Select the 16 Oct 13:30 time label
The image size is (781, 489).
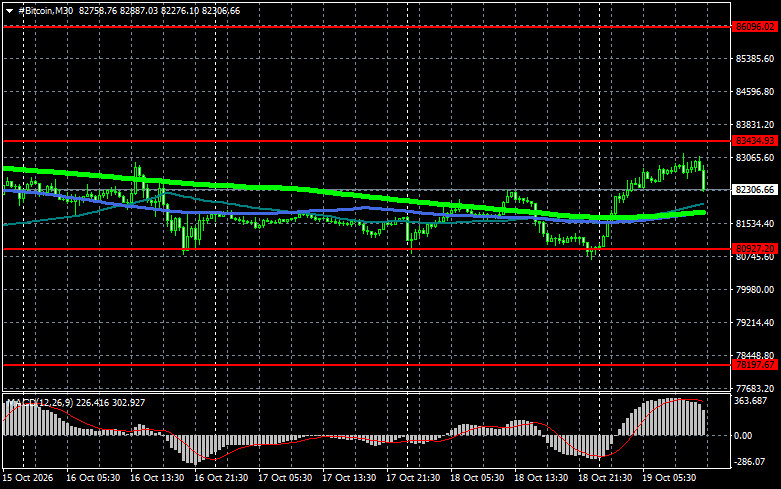tap(157, 478)
